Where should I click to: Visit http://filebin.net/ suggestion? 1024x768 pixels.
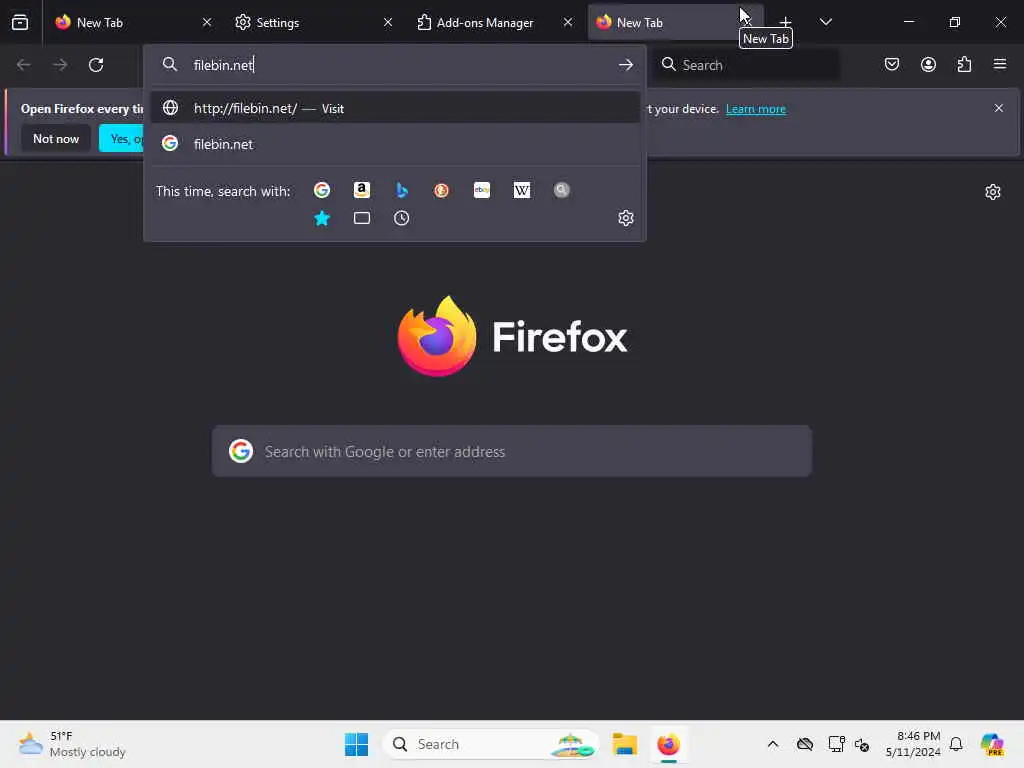click(x=394, y=108)
